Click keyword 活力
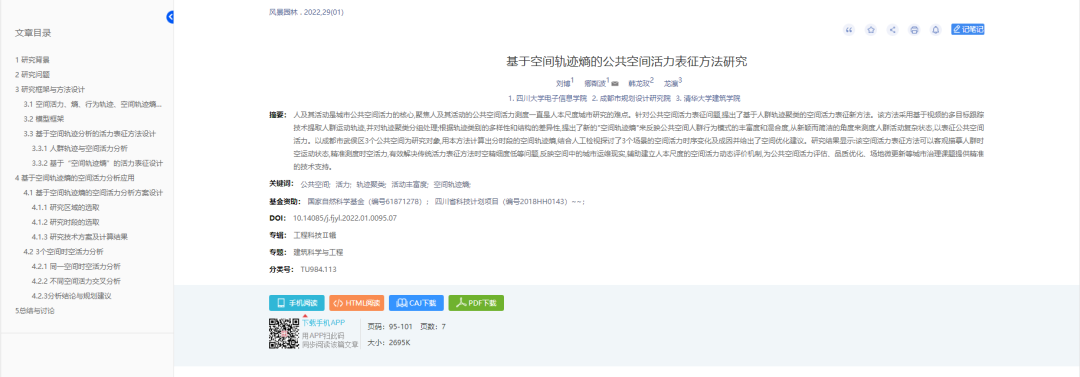 343,185
